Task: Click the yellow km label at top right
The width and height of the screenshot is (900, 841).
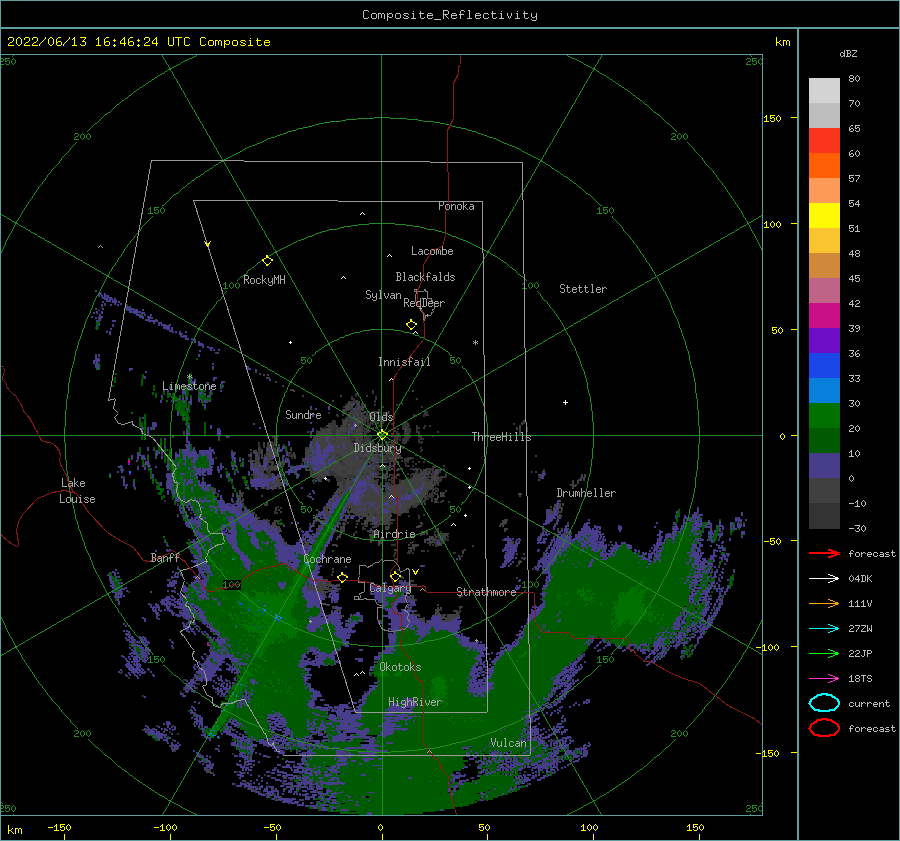Action: point(782,42)
